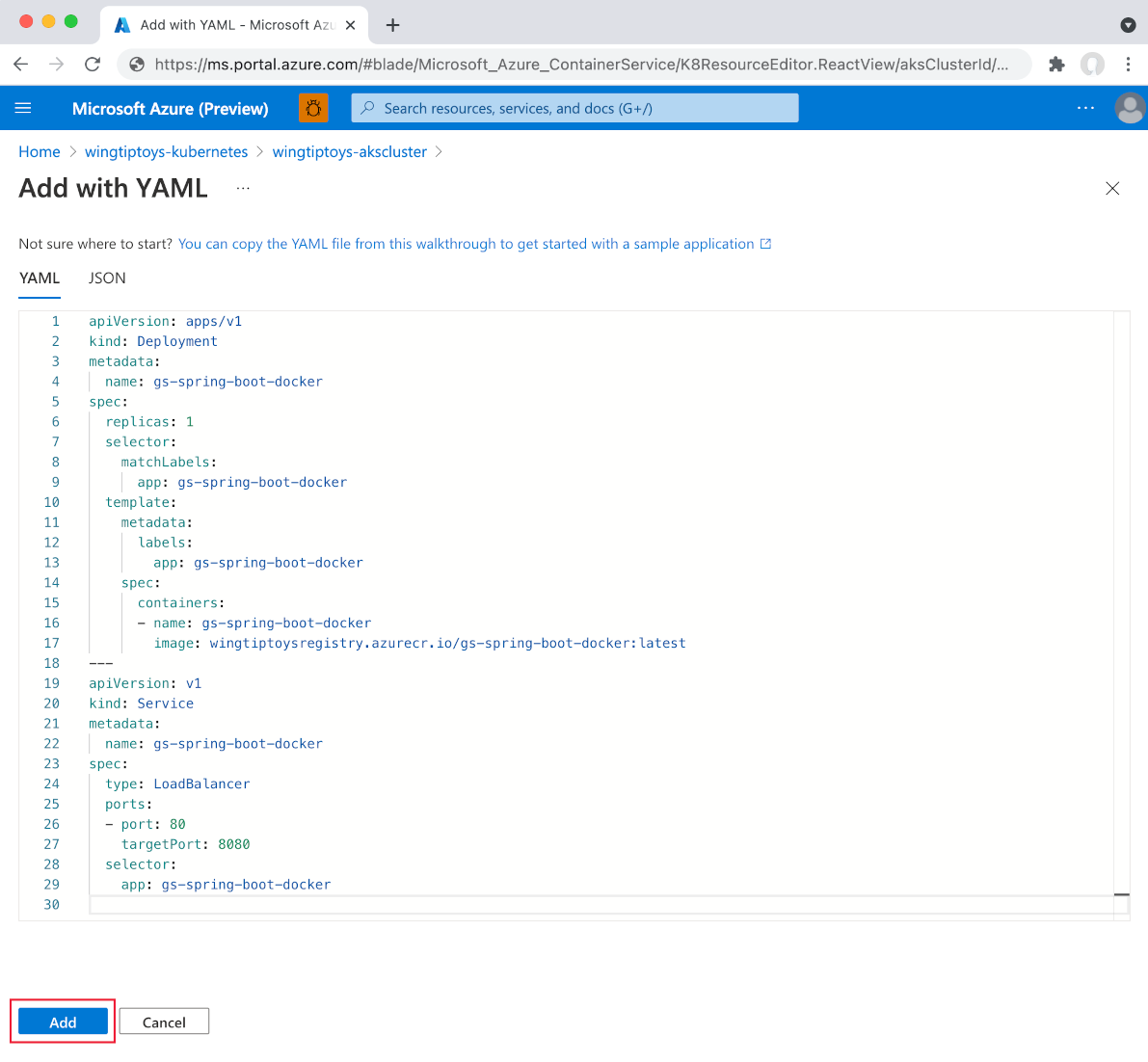Click the site security icon in the address bar
The image size is (1148, 1062).
pyautogui.click(x=135, y=65)
